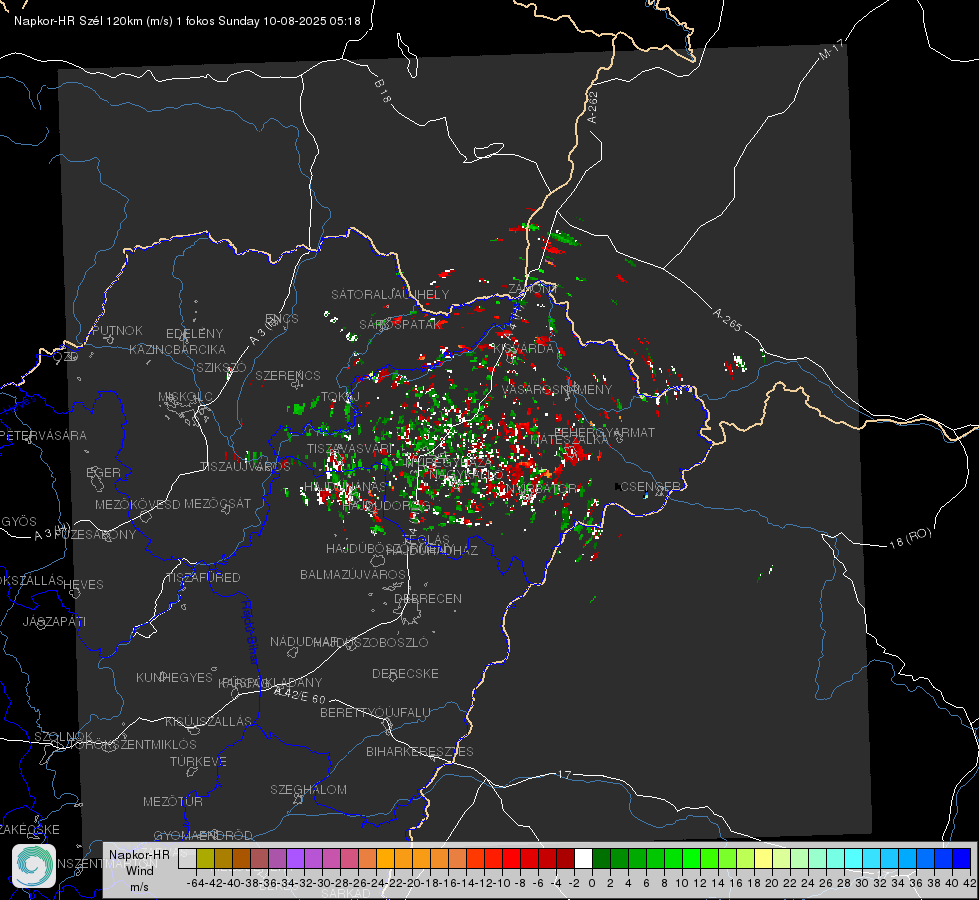Click the JASZAPATI town label

[x=54, y=621]
